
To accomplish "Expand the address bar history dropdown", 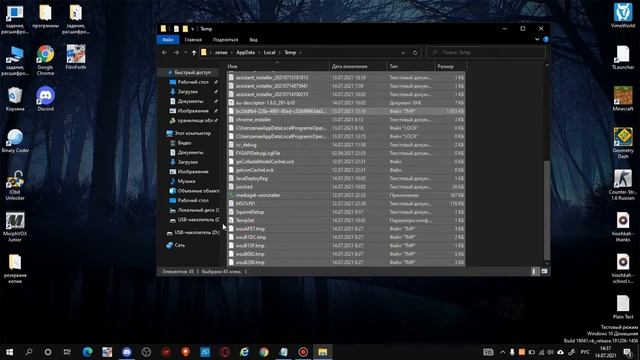I will pyautogui.click(x=403, y=52).
